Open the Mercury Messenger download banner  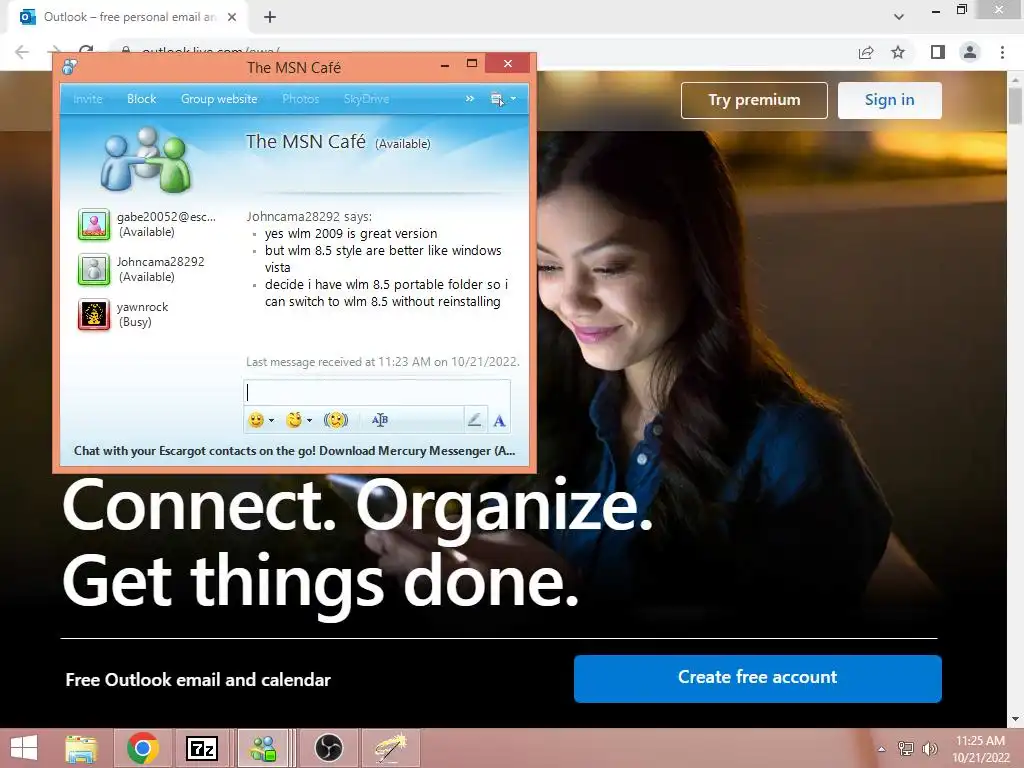tap(294, 451)
